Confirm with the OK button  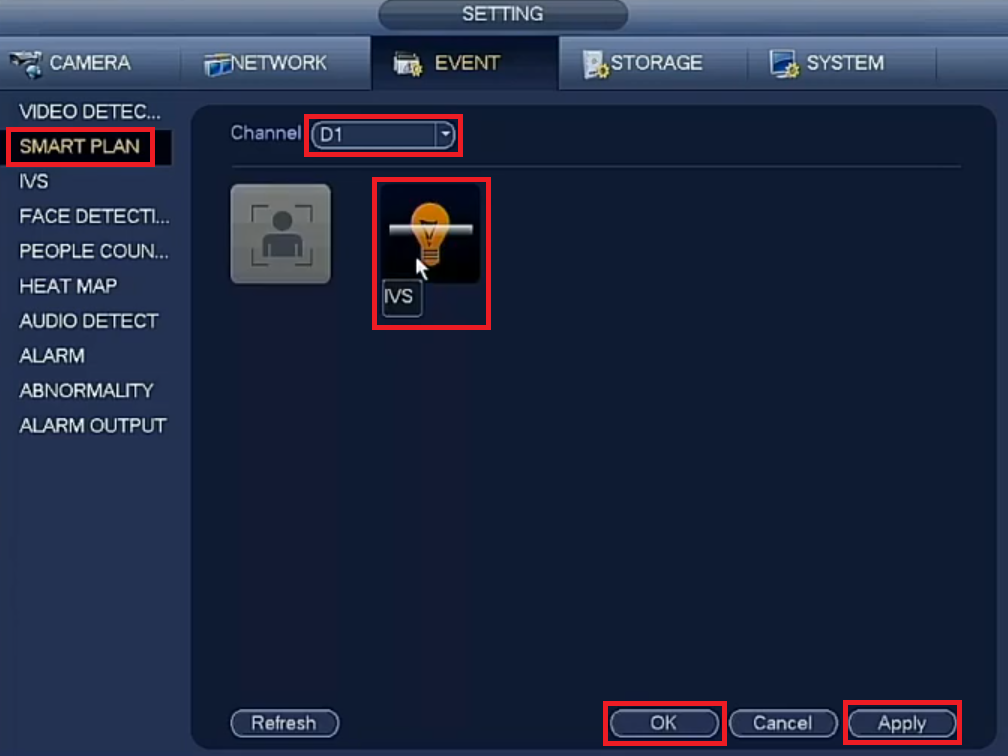click(664, 723)
